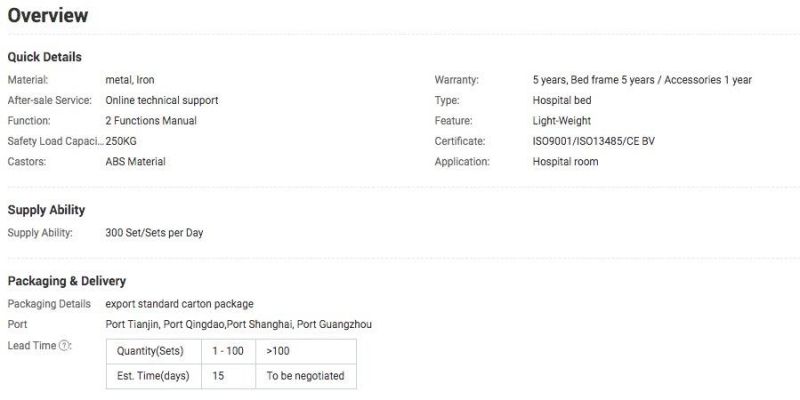
Task: Click the Supply Ability section heading
Action: tap(46, 210)
